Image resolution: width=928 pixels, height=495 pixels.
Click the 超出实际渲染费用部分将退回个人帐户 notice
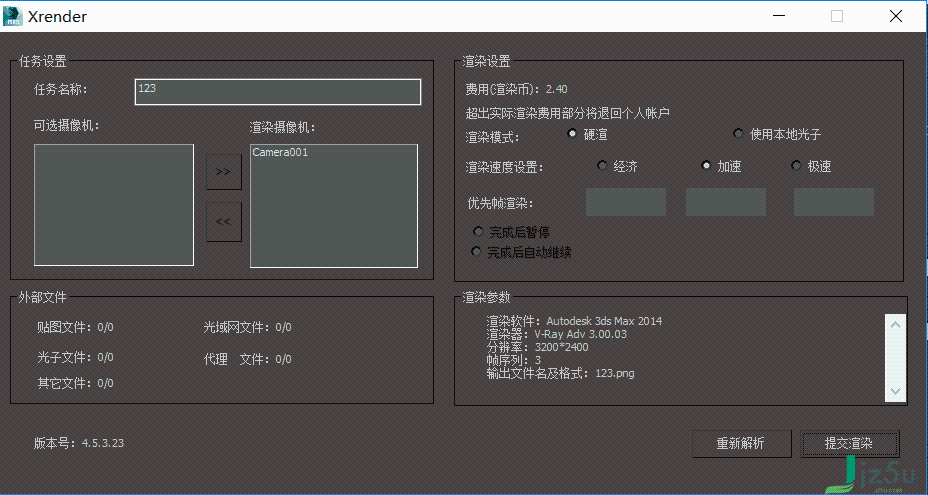coord(568,112)
